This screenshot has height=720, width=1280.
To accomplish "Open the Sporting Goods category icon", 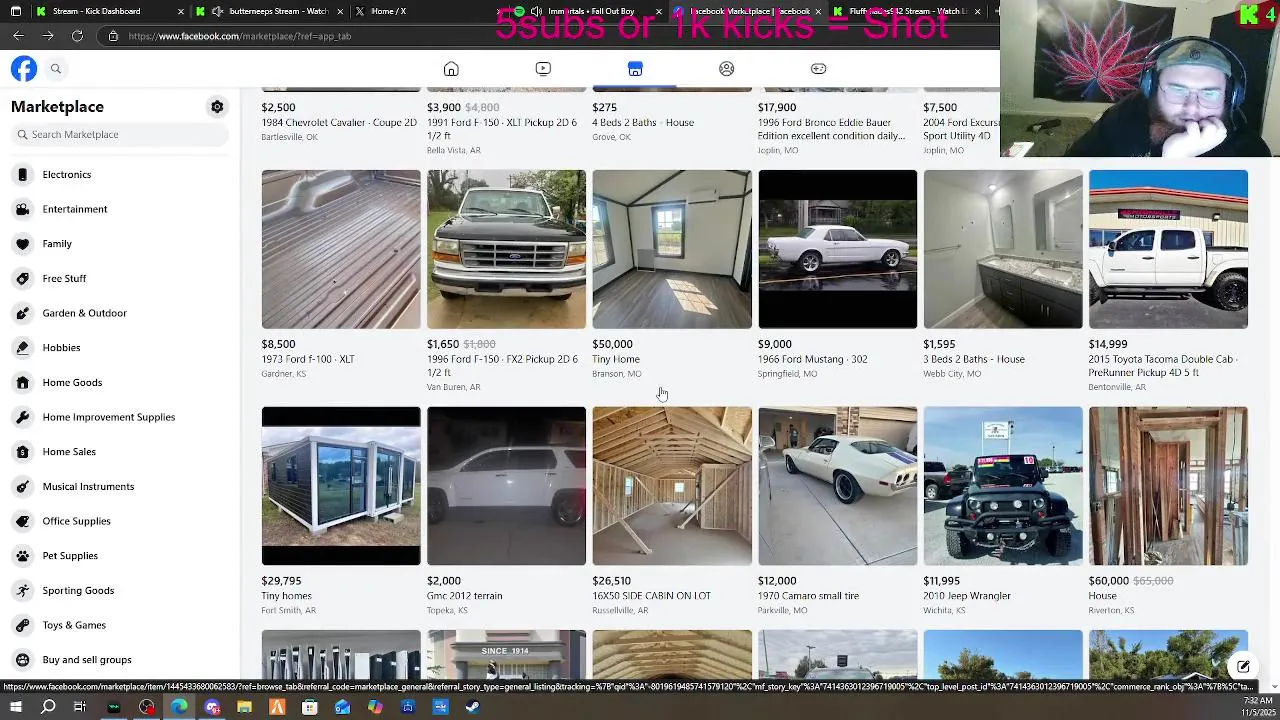I will (22, 590).
